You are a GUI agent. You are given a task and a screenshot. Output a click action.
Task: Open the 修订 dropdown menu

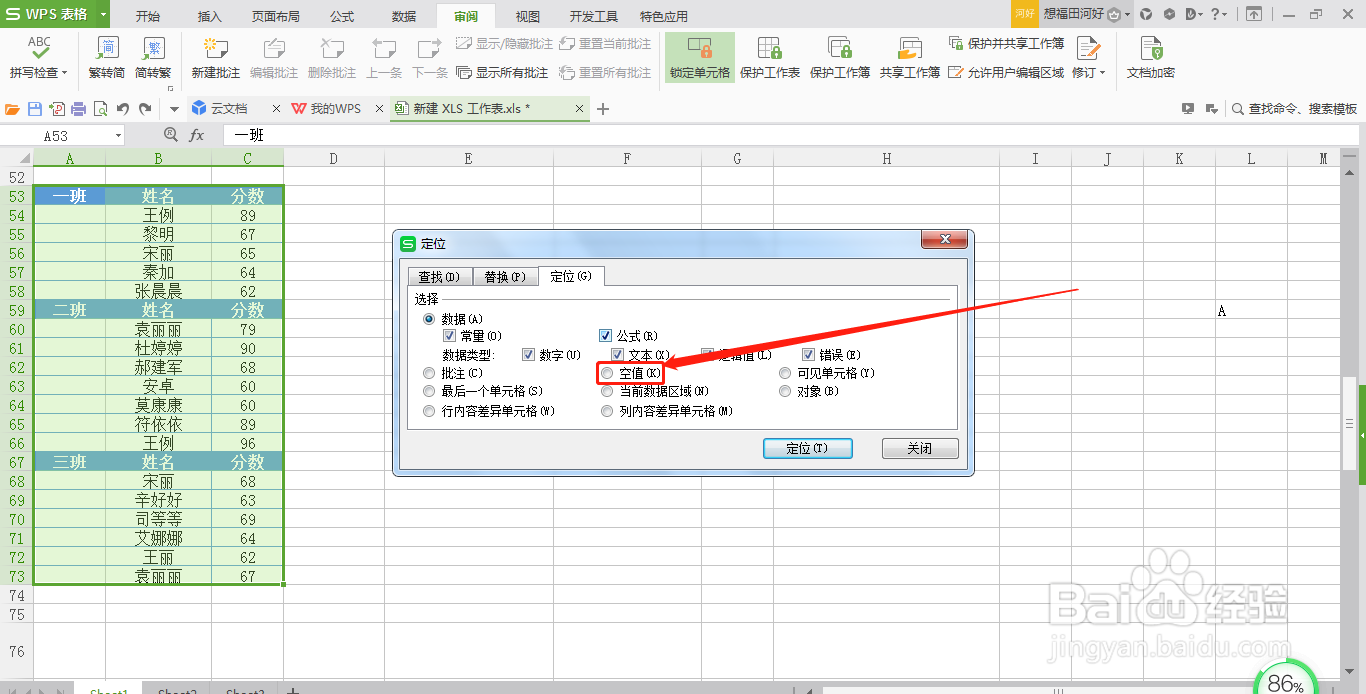point(1100,71)
